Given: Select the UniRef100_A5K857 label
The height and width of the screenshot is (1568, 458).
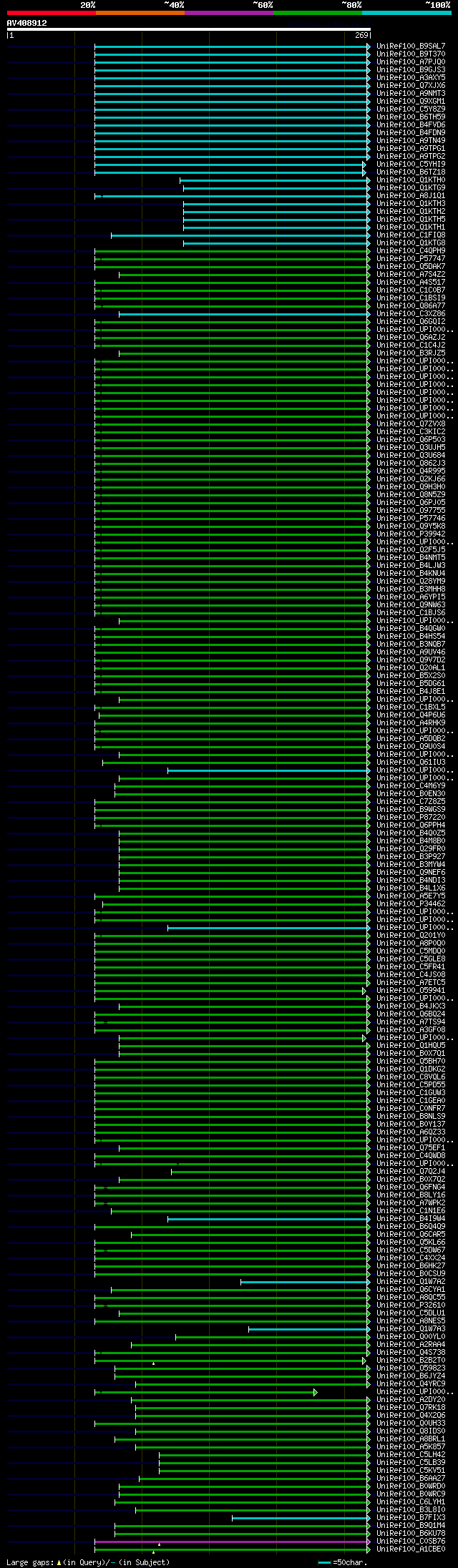Looking at the screenshot, I should (411, 1447).
